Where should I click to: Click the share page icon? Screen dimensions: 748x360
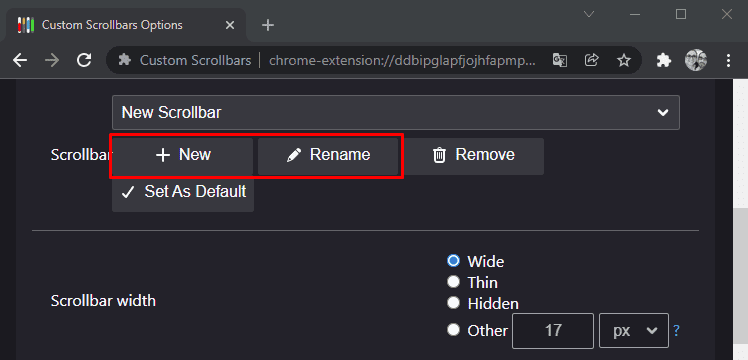click(592, 61)
